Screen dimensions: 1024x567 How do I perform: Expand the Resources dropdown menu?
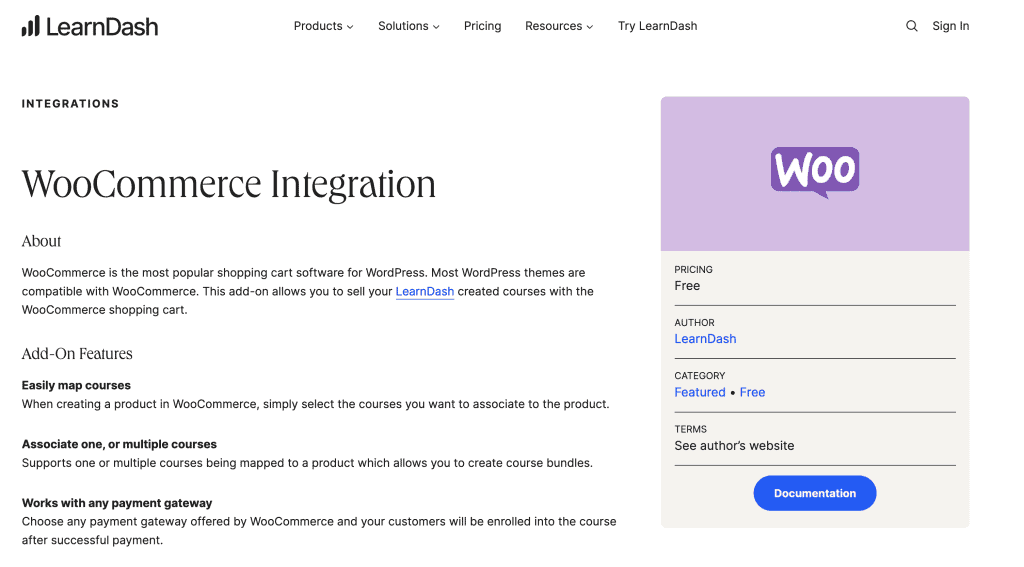(558, 26)
